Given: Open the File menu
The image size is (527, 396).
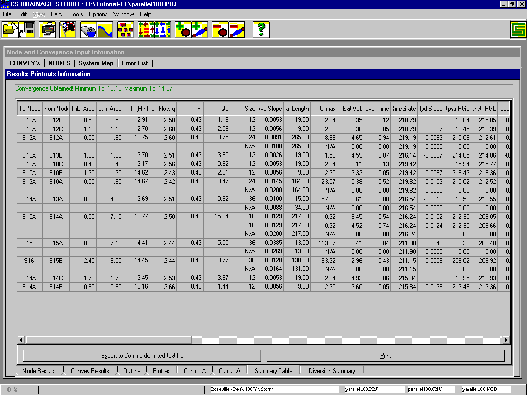Looking at the screenshot, I should tap(7, 14).
